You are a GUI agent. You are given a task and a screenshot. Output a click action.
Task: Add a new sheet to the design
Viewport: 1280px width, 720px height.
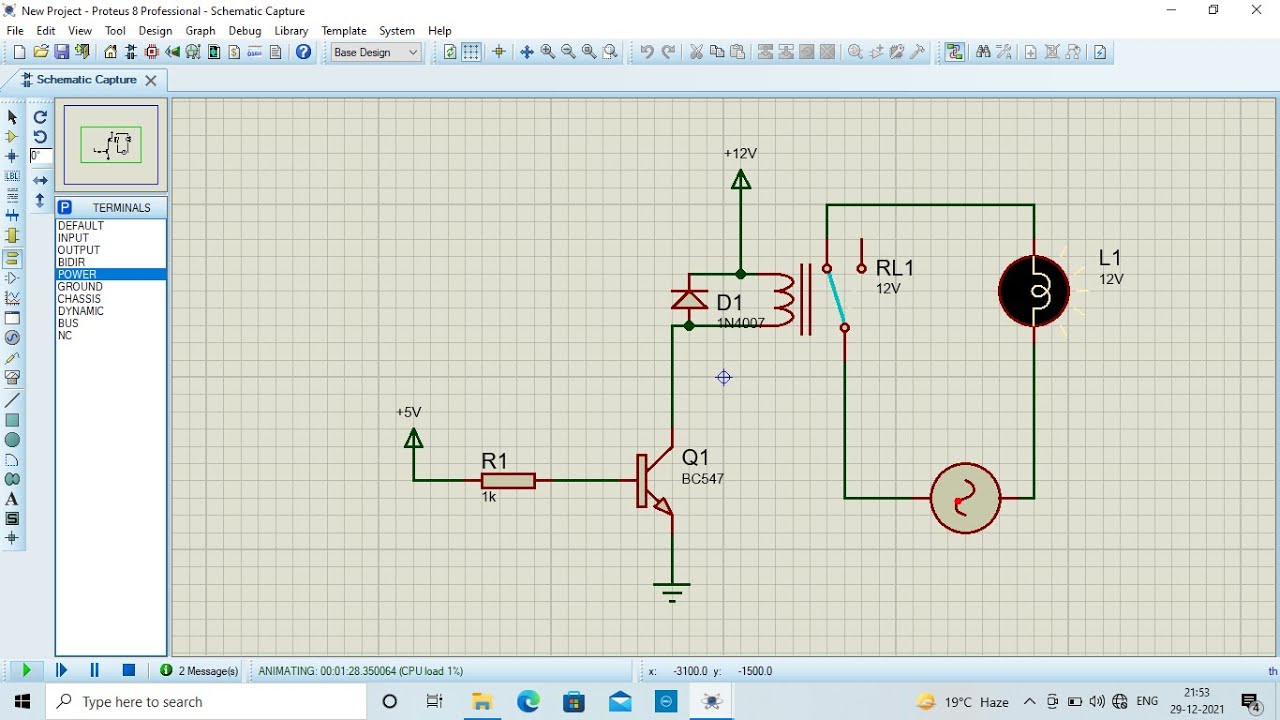(1031, 52)
